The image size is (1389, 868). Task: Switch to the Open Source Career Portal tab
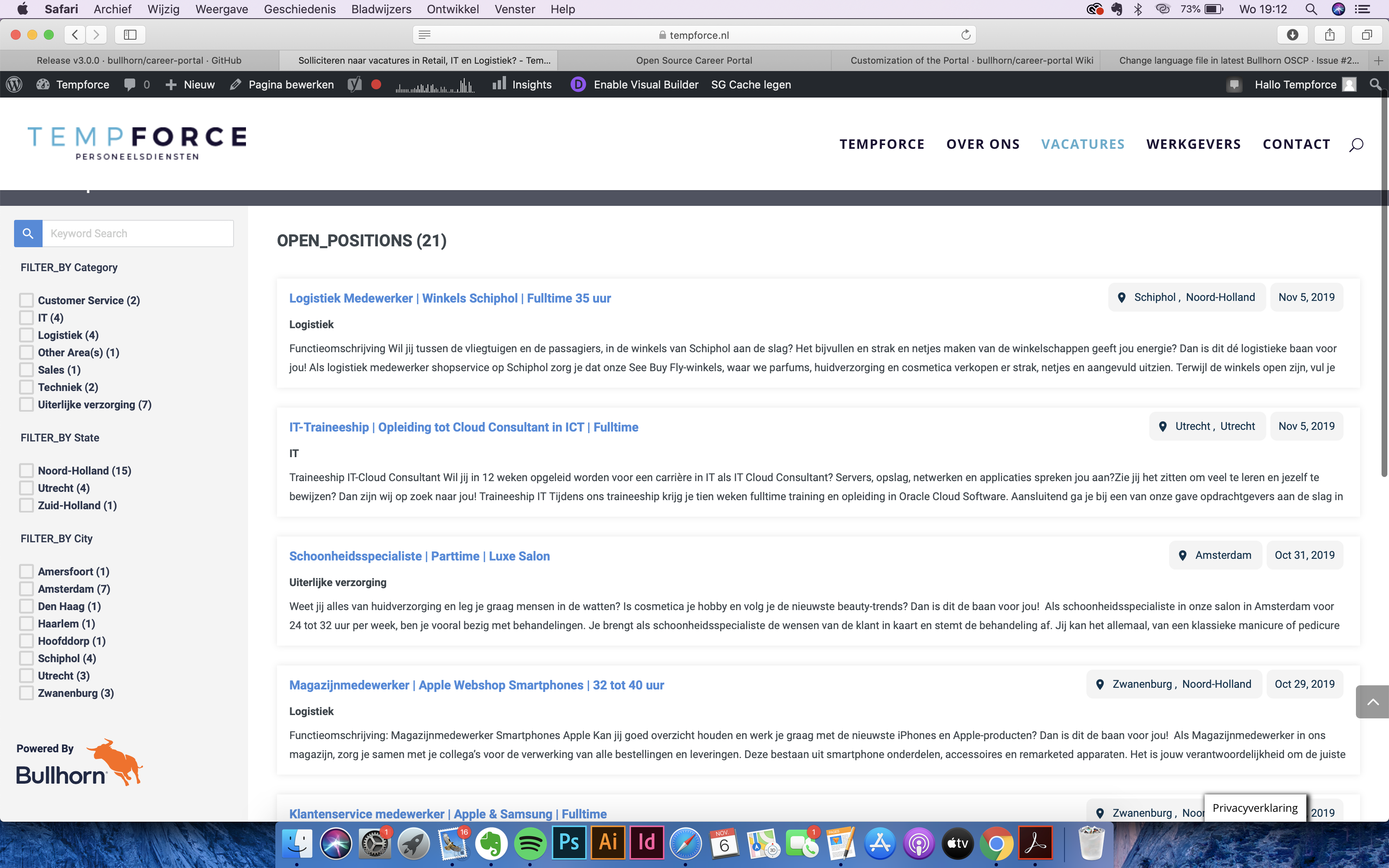click(x=693, y=60)
